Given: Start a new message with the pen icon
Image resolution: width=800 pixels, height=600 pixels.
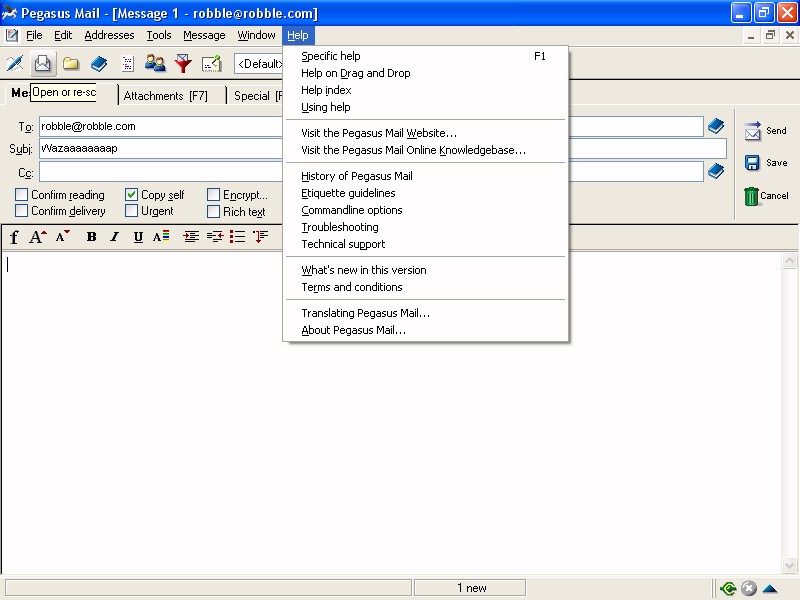Looking at the screenshot, I should point(15,63).
